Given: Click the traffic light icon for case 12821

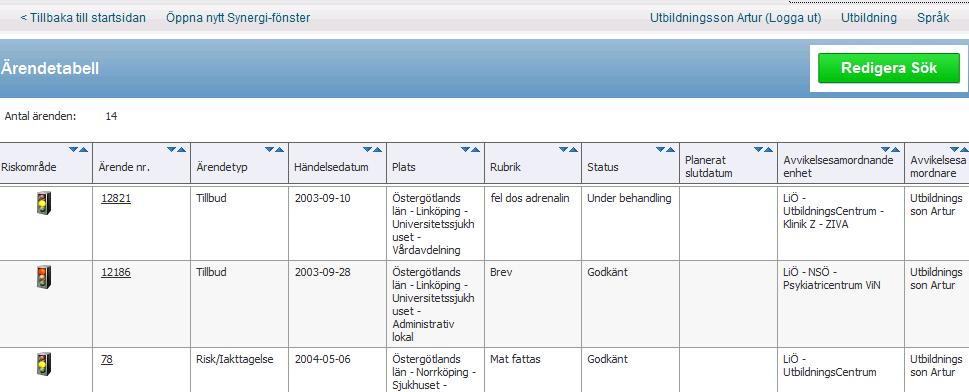Looking at the screenshot, I should pyautogui.click(x=44, y=203).
